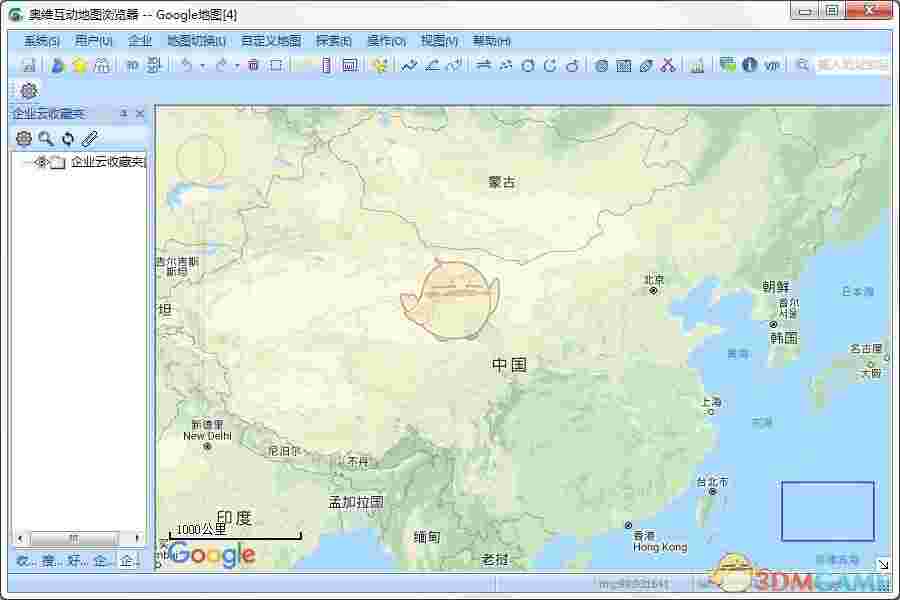Click the coordinate search input field

(x=848, y=64)
